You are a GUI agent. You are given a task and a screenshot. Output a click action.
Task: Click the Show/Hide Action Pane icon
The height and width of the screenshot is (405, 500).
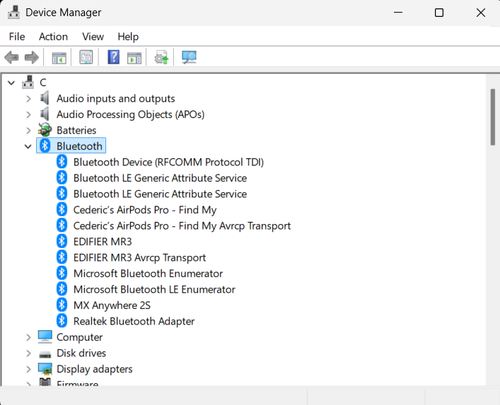(x=134, y=57)
